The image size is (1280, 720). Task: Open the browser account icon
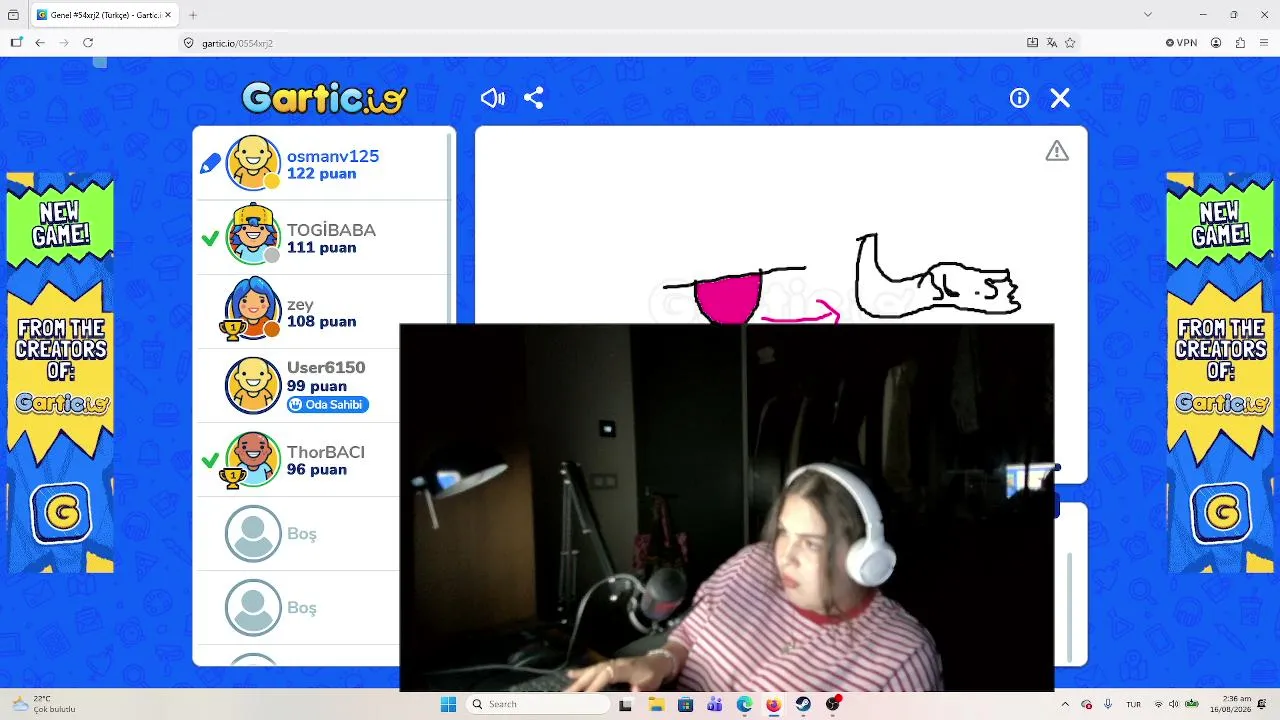coord(1216,43)
